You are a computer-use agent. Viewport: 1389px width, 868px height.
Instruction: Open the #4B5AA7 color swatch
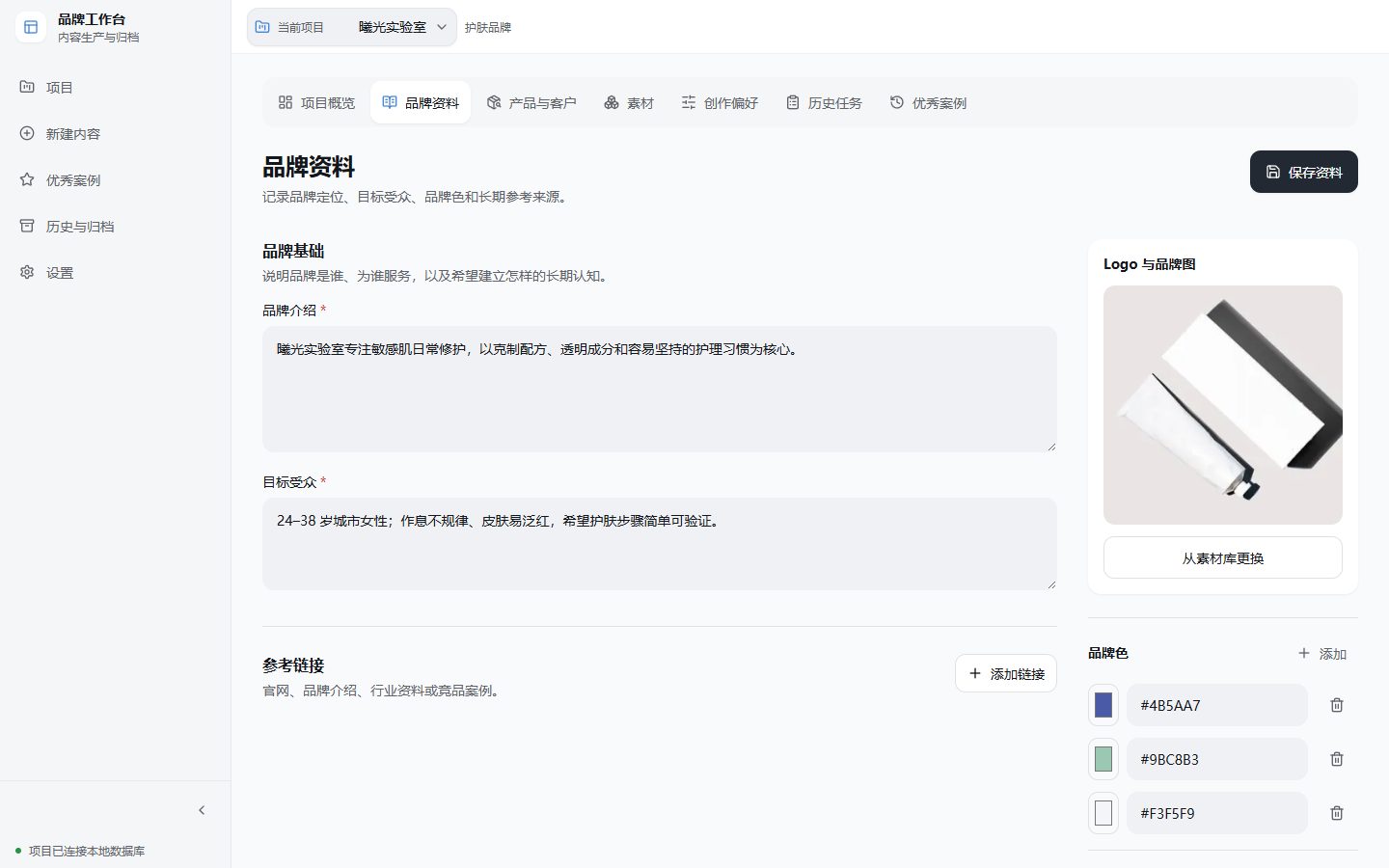coord(1103,705)
